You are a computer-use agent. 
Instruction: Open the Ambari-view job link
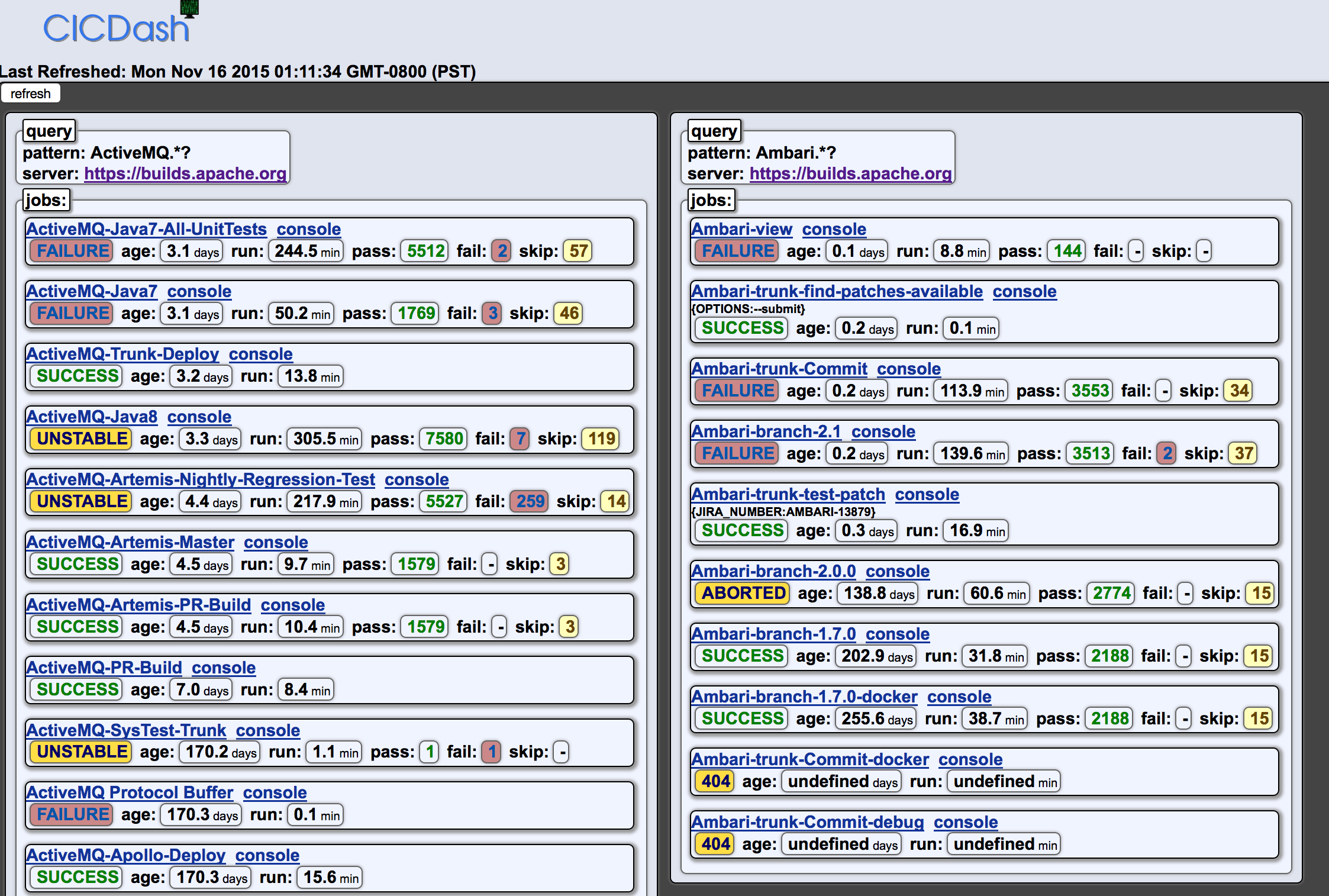pyautogui.click(x=741, y=229)
